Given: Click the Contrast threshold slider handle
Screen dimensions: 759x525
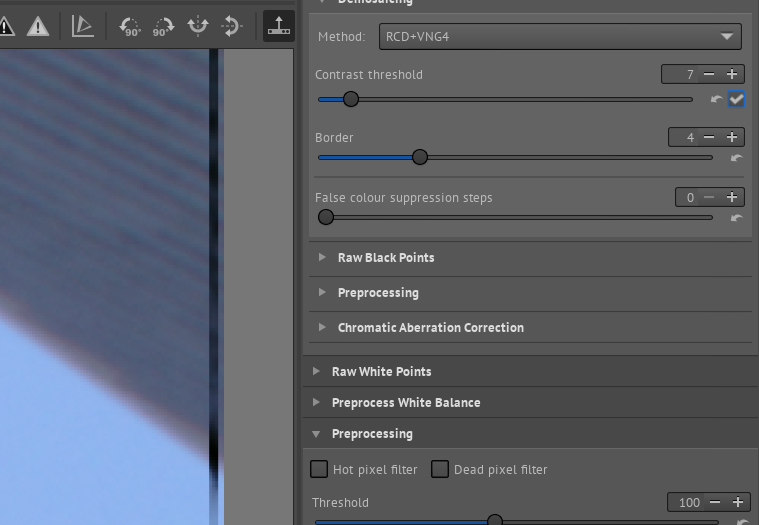Looking at the screenshot, I should (351, 99).
